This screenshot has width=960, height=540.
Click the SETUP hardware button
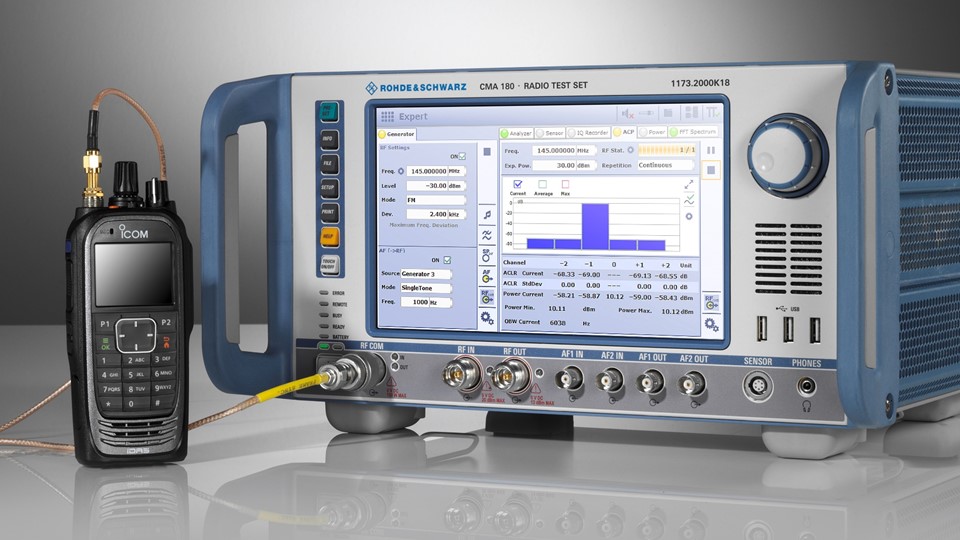click(x=329, y=187)
